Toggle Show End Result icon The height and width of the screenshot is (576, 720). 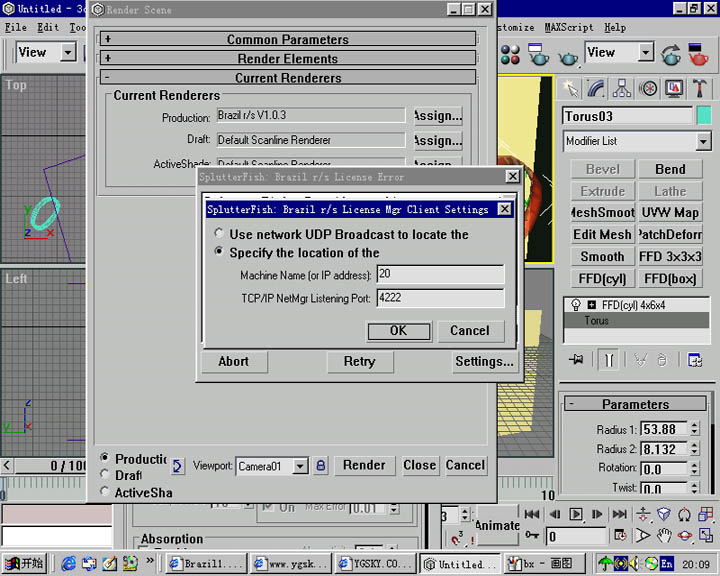(609, 360)
